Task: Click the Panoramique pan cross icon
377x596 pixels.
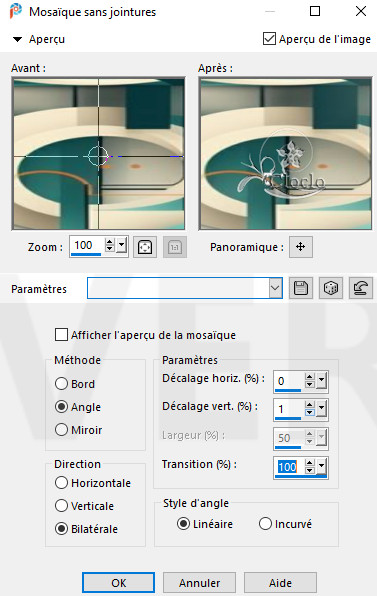Action: coord(301,247)
